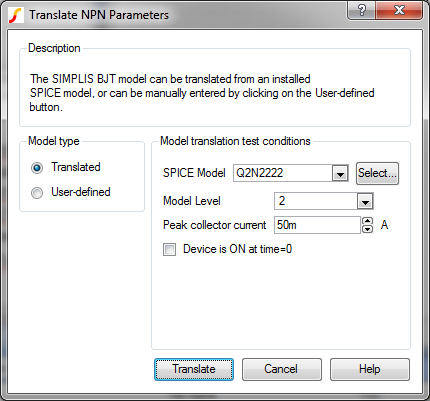
Task: Enable Device is ON at time=0
Action: tap(169, 249)
